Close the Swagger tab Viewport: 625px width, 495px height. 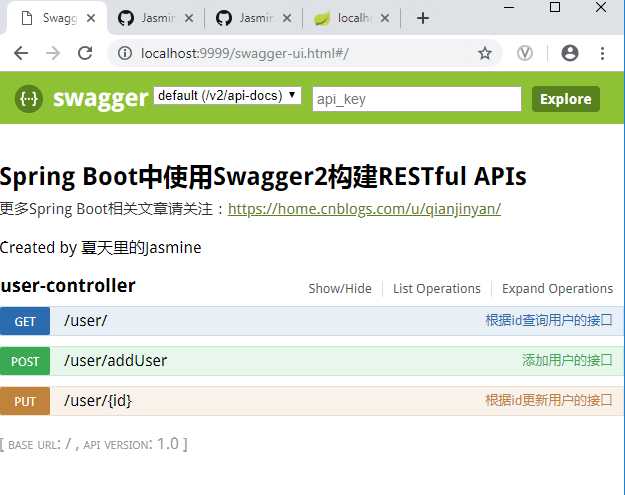(x=91, y=18)
